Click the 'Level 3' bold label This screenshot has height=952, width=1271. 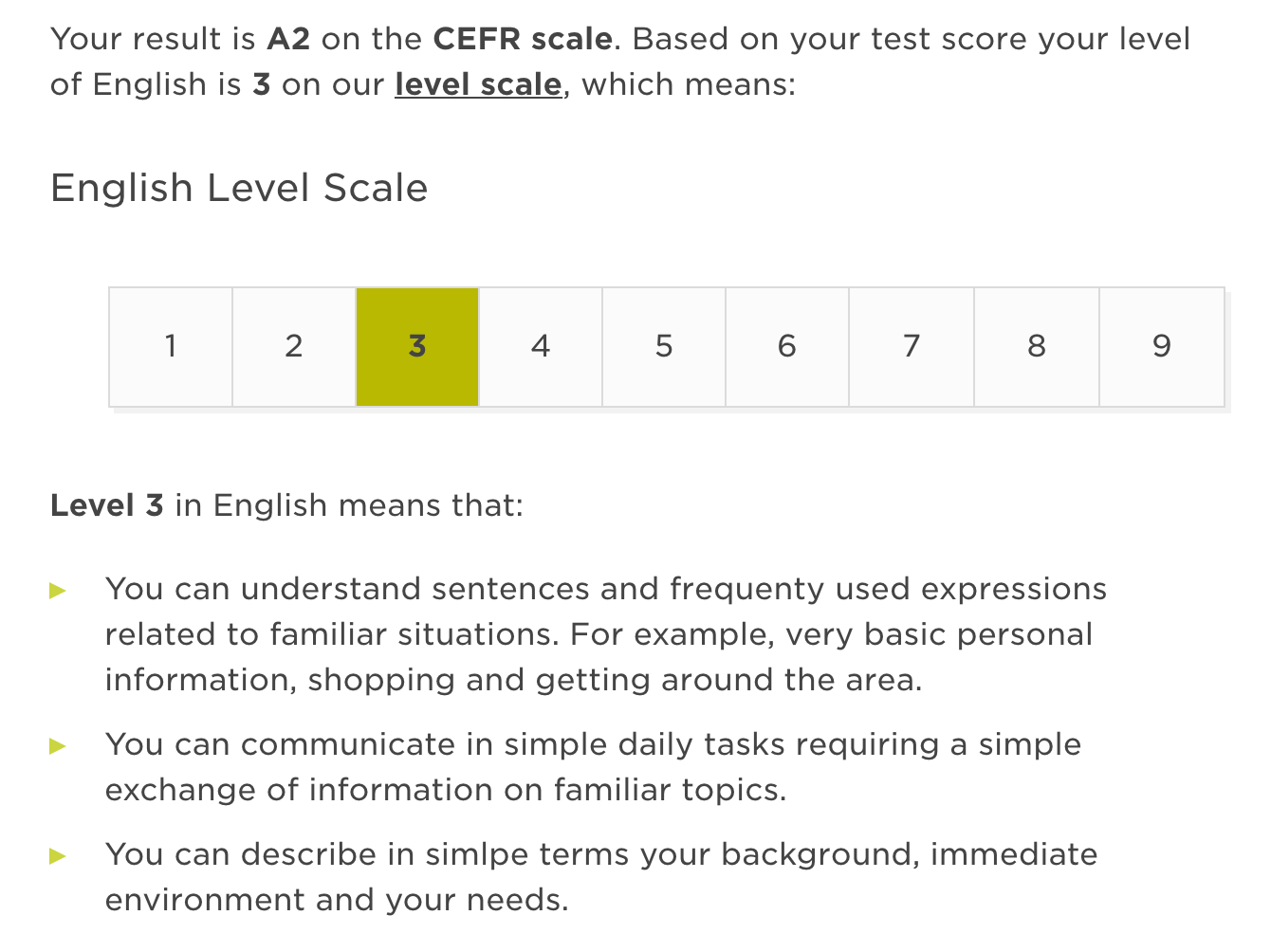pos(107,505)
